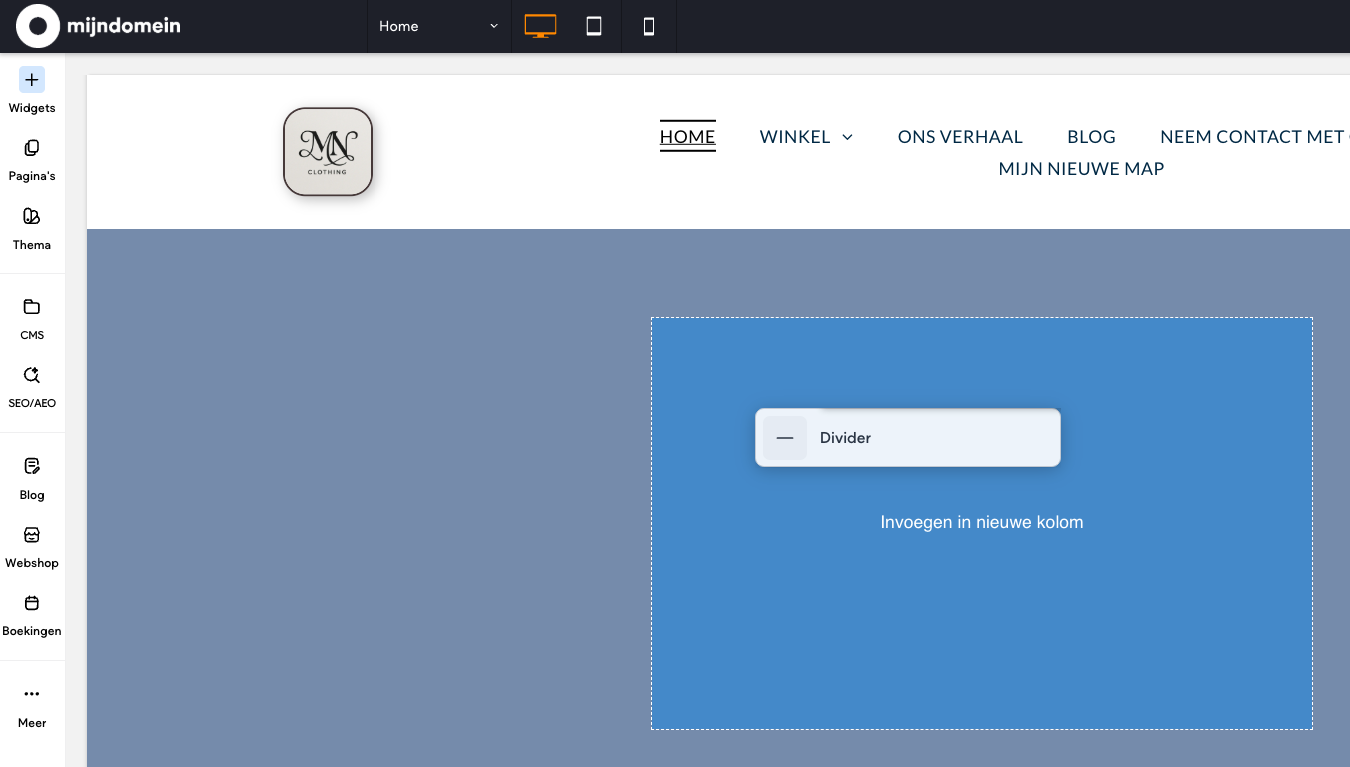Switch to desktop preview mode
1350x767 pixels.
(540, 27)
